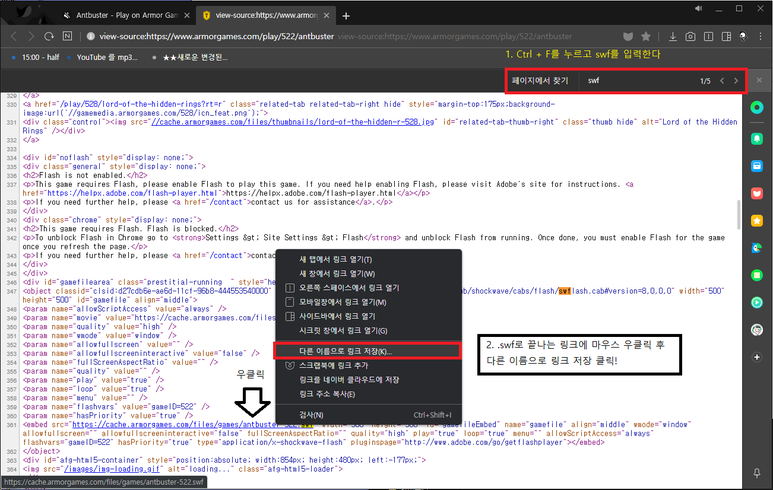Choose '모바일창에서 링크 열기(M)'
Screen dimensions: 773x490
pos(369,302)
